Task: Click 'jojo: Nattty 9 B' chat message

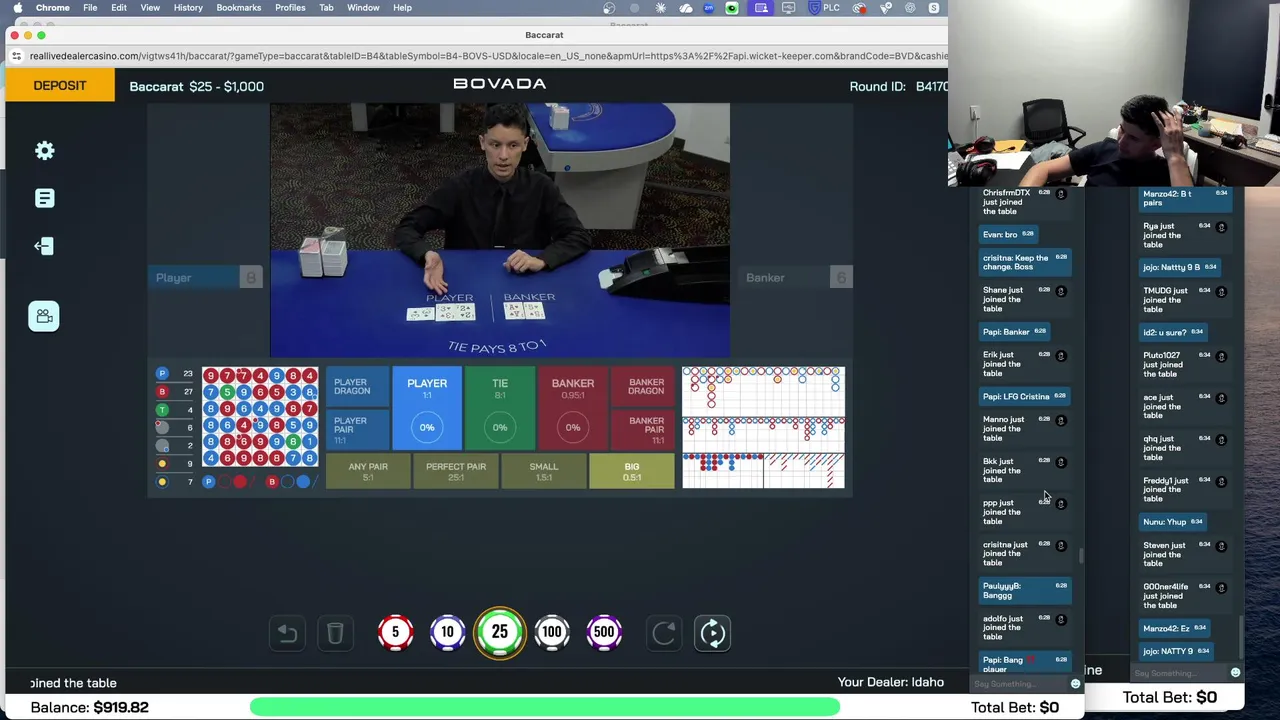Action: (1180, 267)
